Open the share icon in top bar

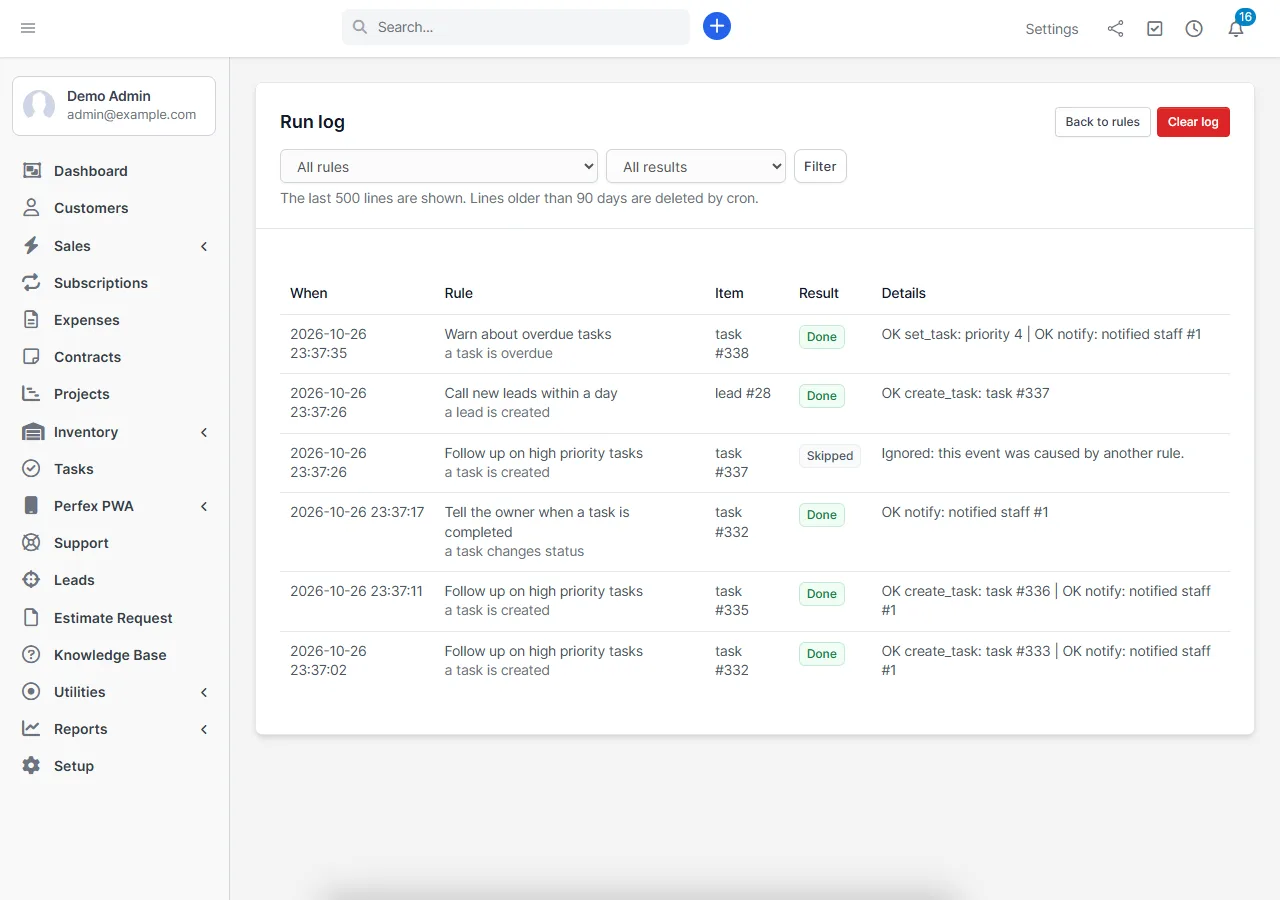(1115, 29)
